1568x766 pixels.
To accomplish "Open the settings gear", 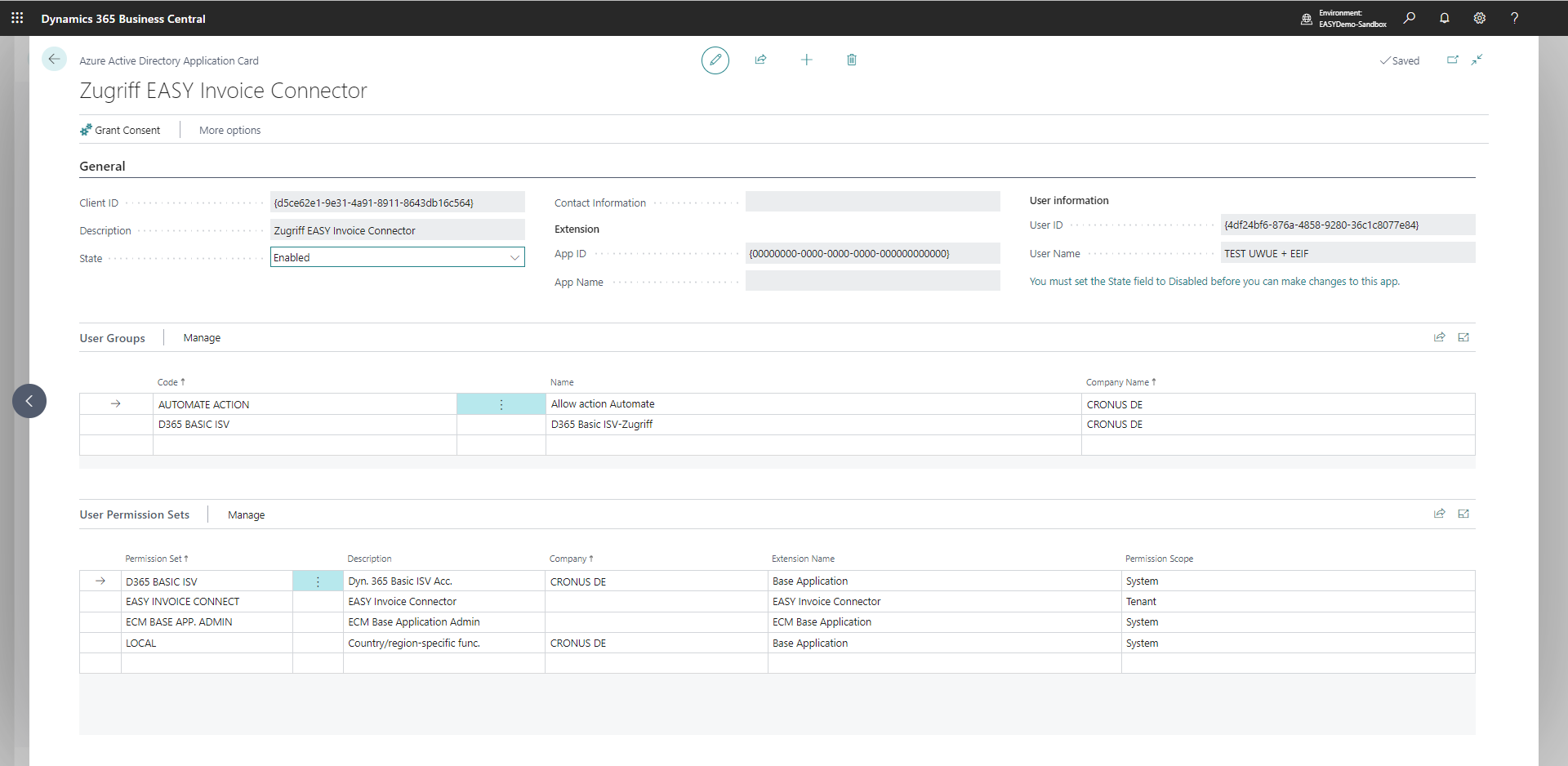I will point(1480,18).
